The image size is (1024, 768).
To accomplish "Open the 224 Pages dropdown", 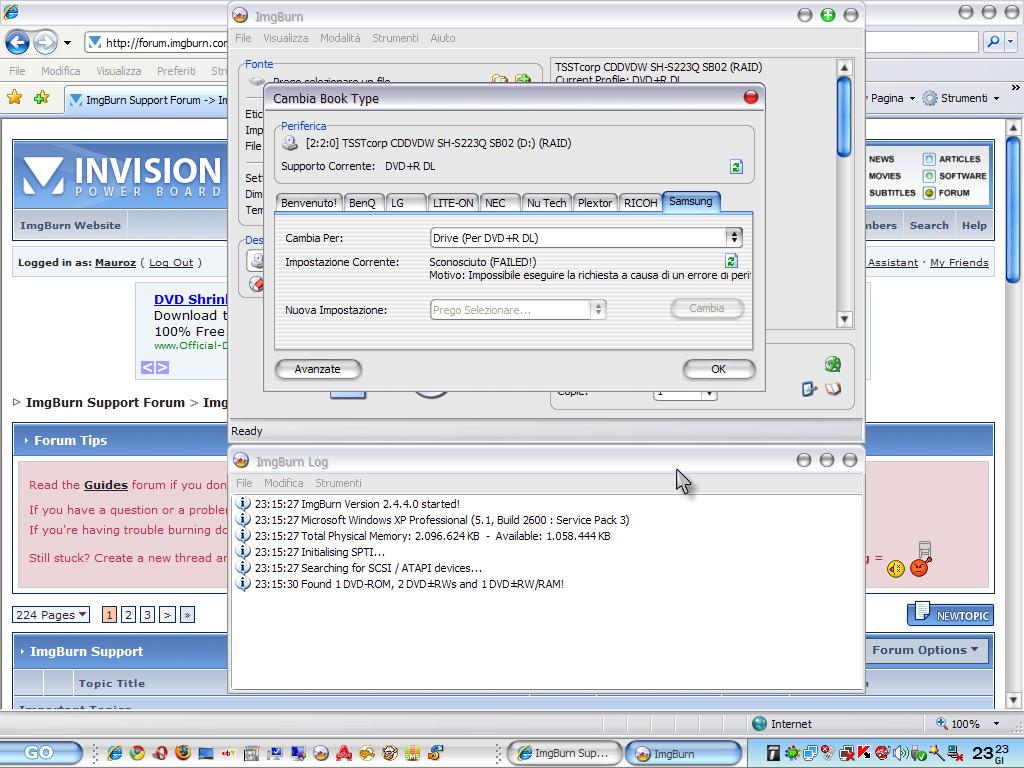I will click(51, 615).
